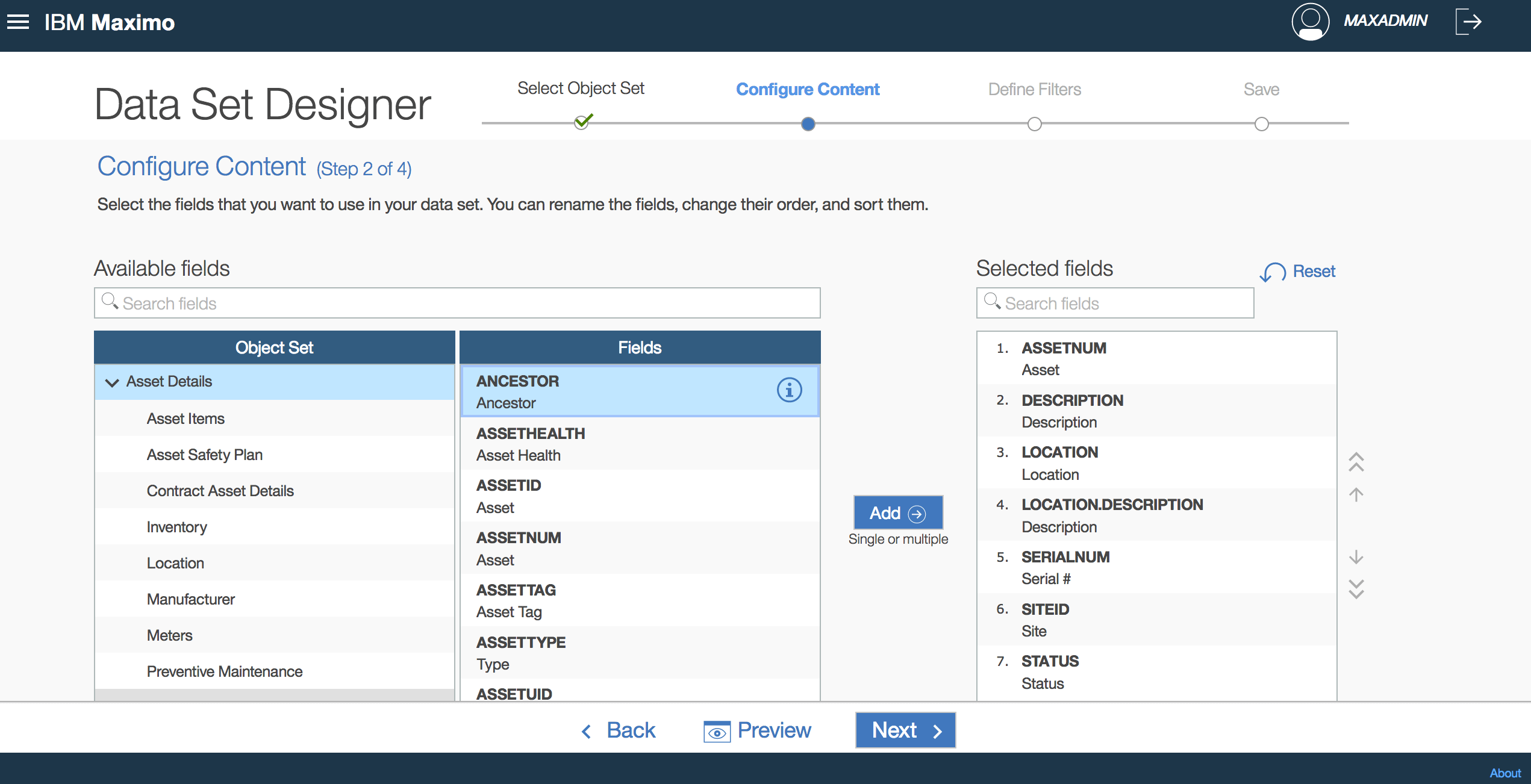Move selected field up one position
The image size is (1531, 784).
coord(1356,495)
